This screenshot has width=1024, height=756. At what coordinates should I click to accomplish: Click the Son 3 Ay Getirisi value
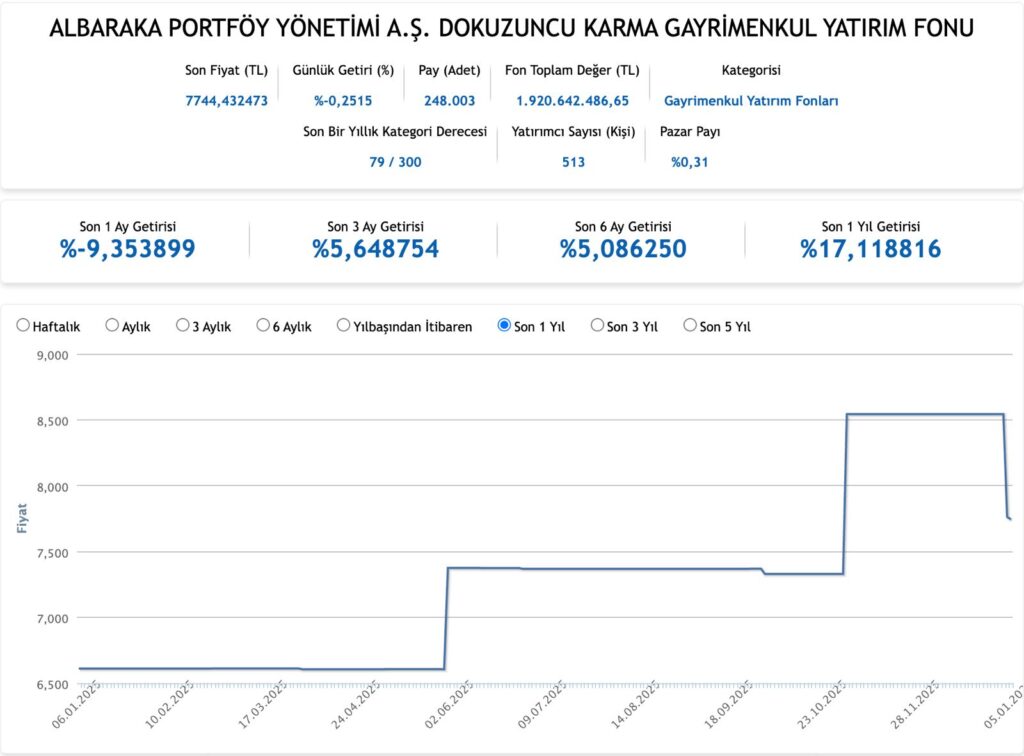pos(375,249)
